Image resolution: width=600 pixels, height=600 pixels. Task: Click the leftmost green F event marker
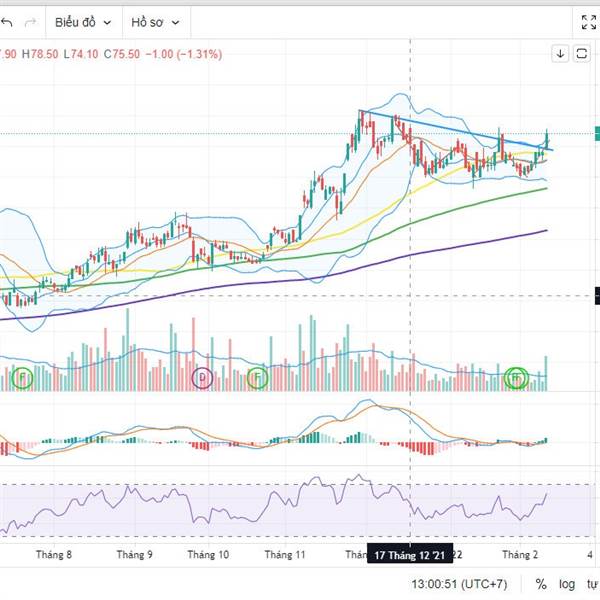tap(22, 378)
